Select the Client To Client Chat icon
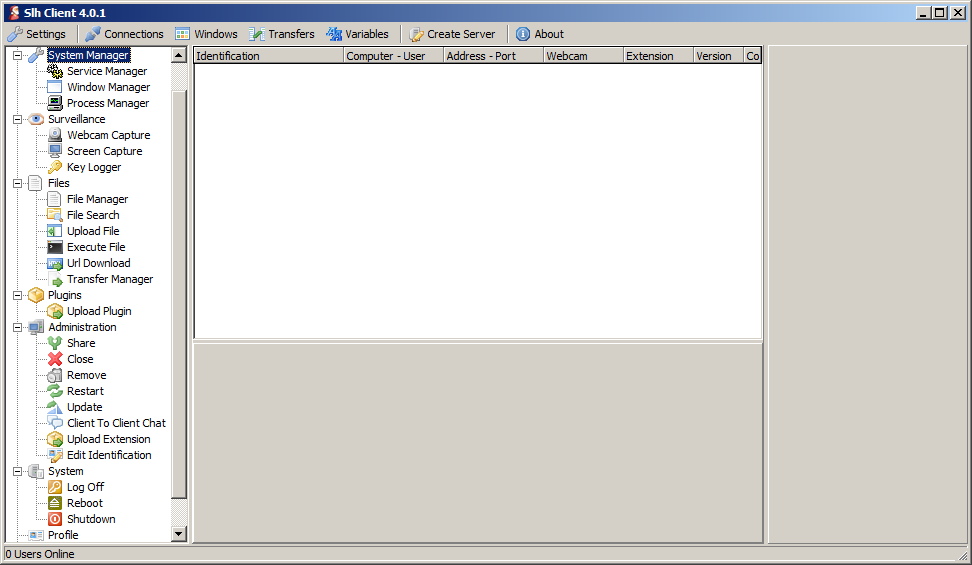972x565 pixels. [55, 423]
